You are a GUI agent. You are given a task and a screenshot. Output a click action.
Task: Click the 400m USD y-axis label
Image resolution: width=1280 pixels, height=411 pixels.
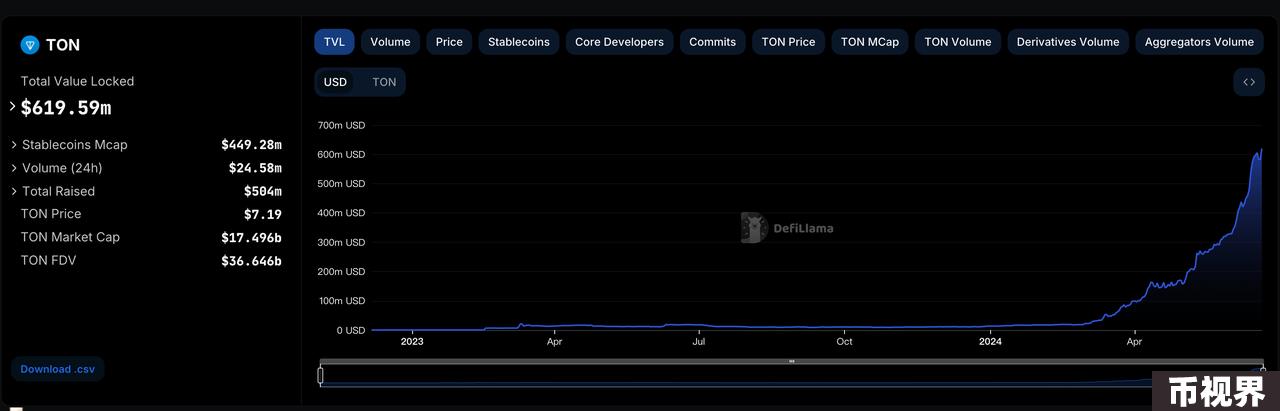tap(341, 213)
